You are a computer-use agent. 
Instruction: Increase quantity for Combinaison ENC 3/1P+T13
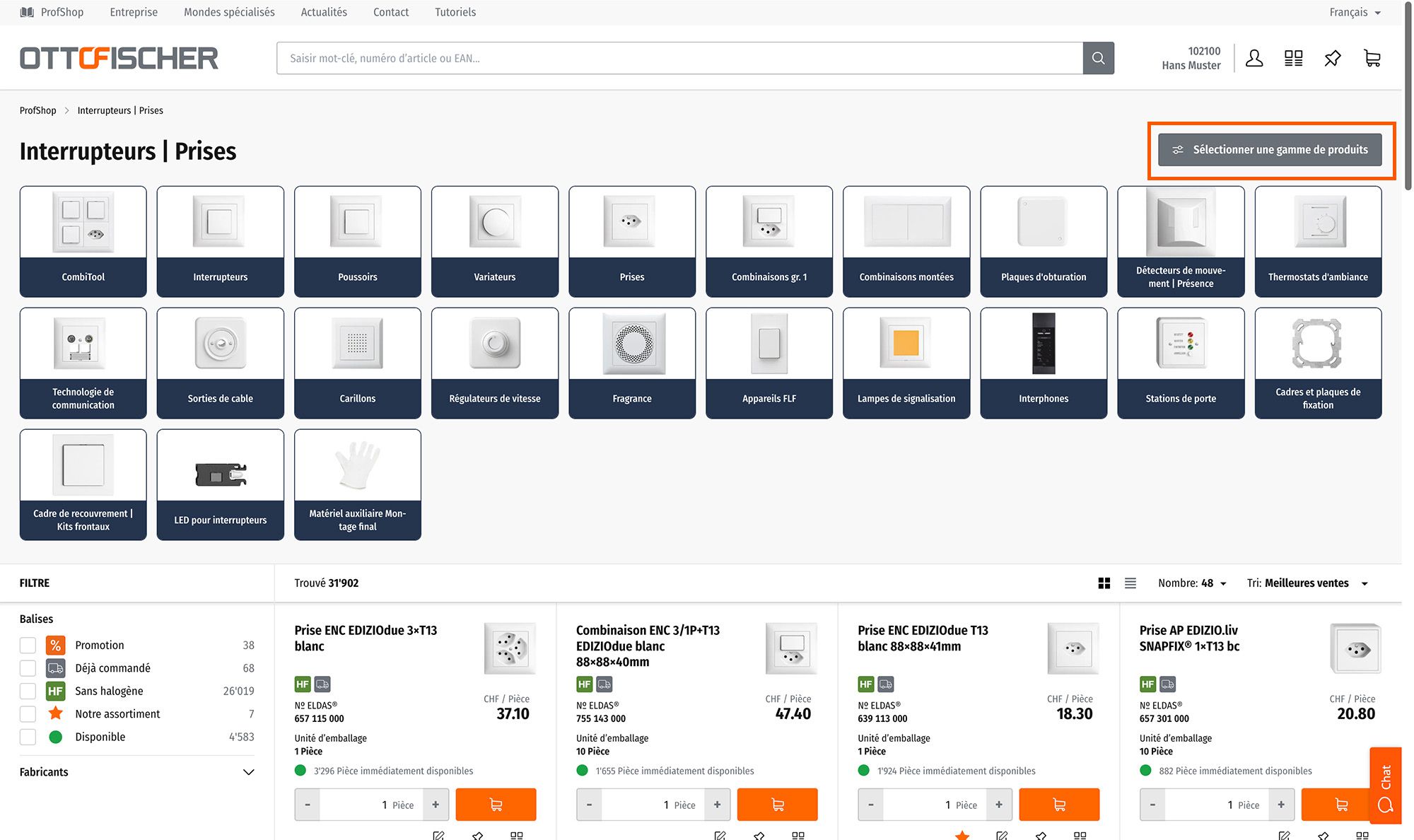click(x=717, y=805)
